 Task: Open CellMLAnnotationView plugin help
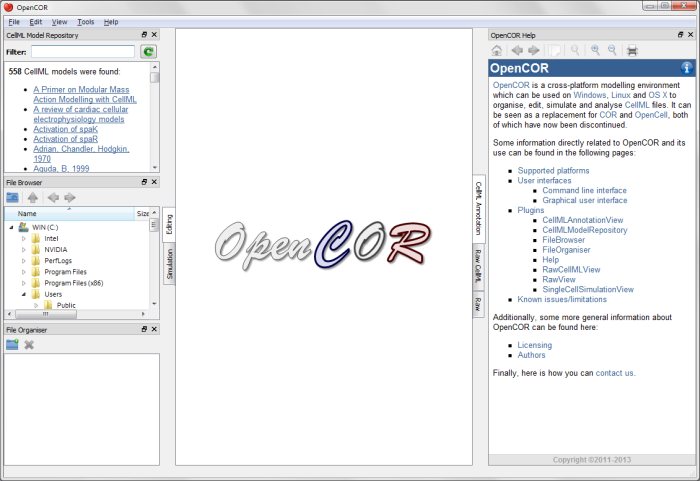pyautogui.click(x=583, y=220)
